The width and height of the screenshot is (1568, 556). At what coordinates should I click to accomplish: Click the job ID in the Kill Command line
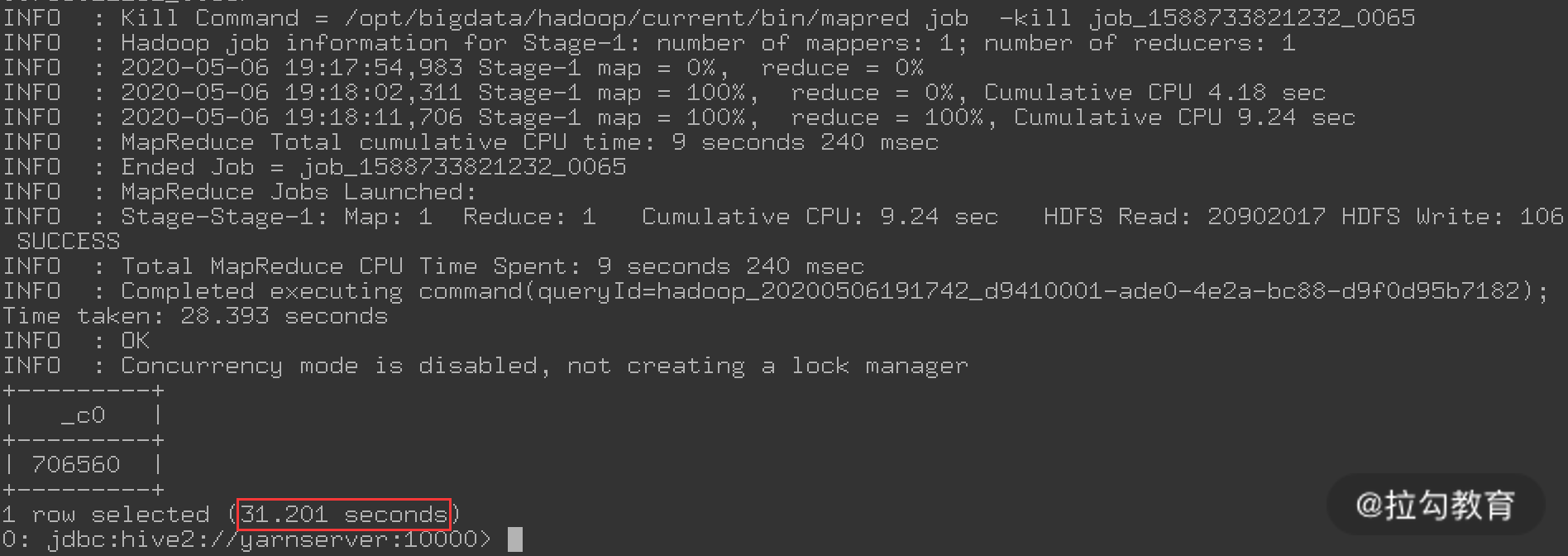pyautogui.click(x=1251, y=18)
